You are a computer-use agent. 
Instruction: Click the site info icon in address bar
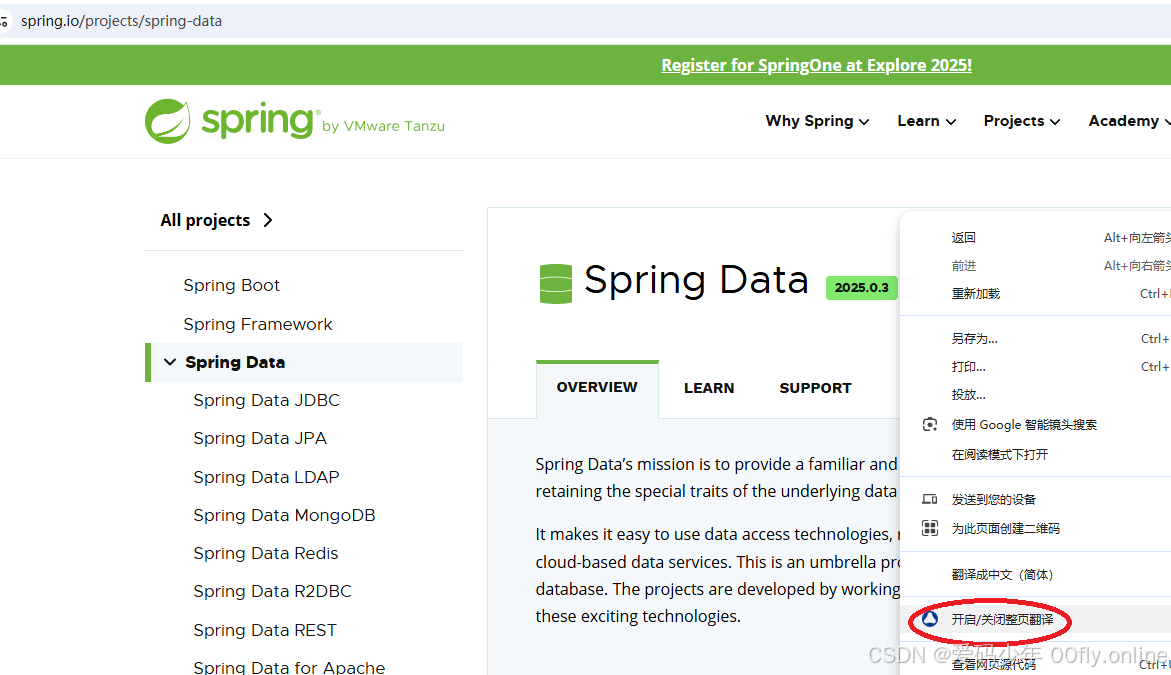(4, 21)
